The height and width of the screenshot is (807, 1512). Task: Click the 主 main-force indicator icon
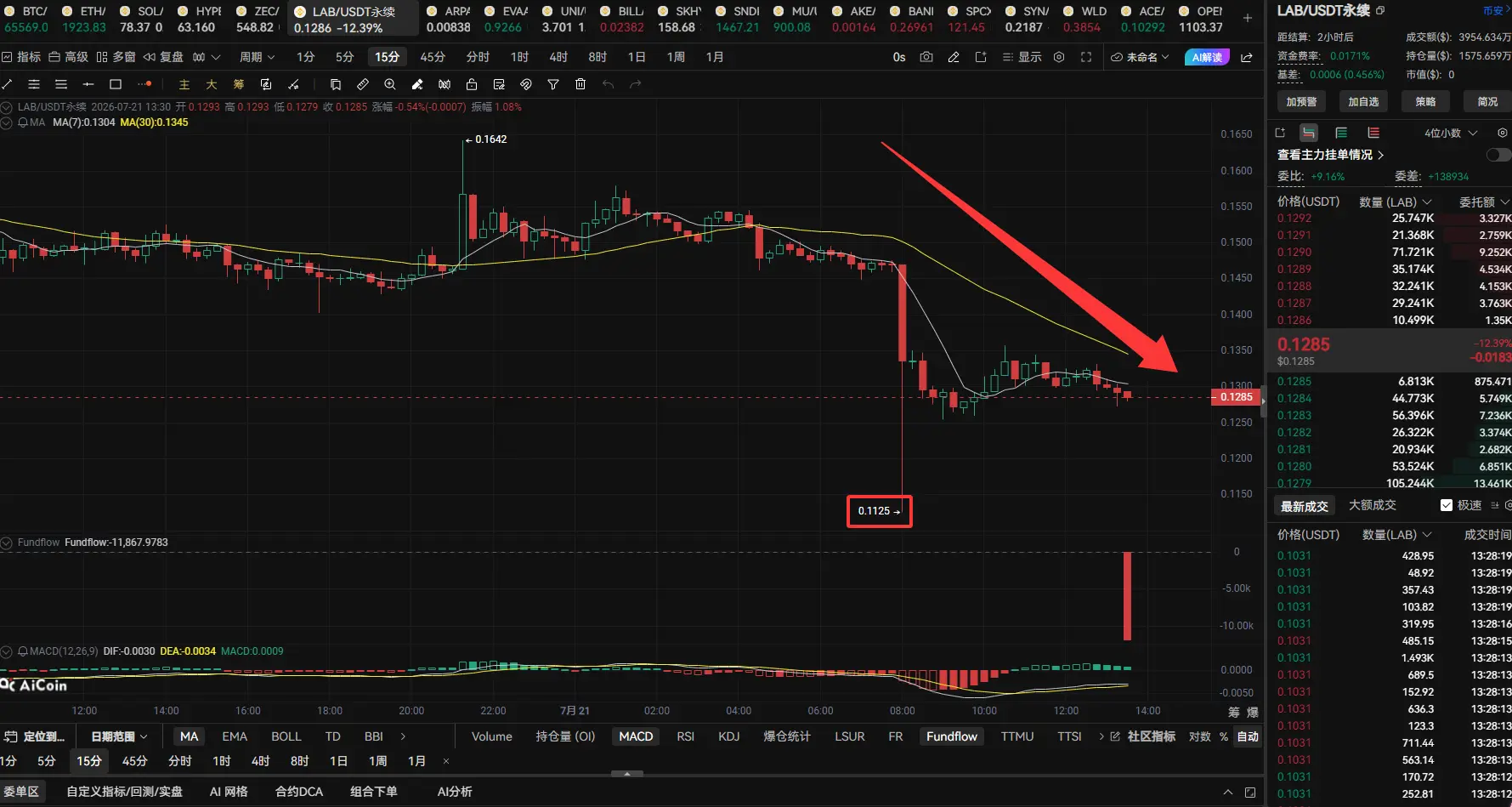point(184,84)
